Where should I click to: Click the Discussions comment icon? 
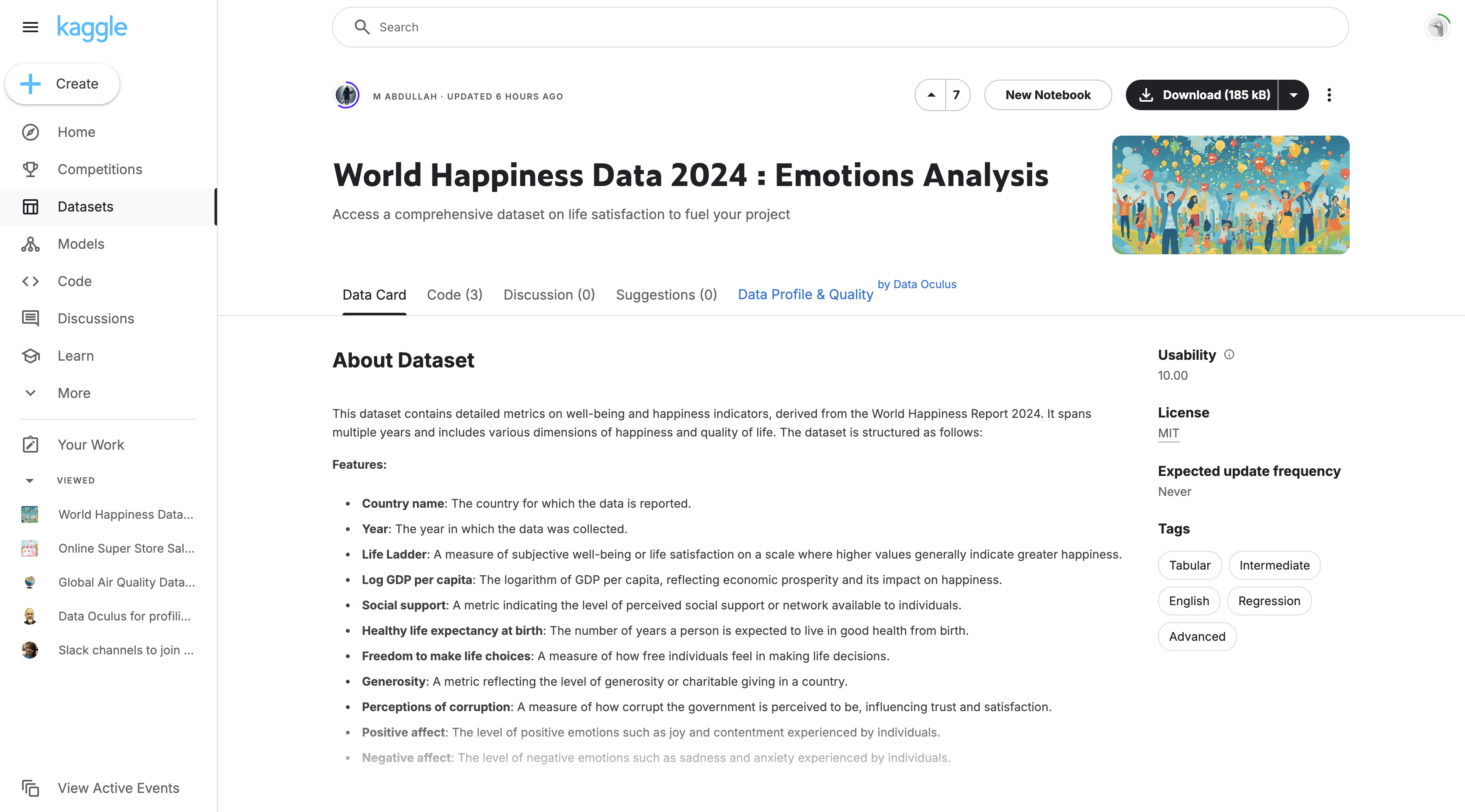(x=30, y=318)
